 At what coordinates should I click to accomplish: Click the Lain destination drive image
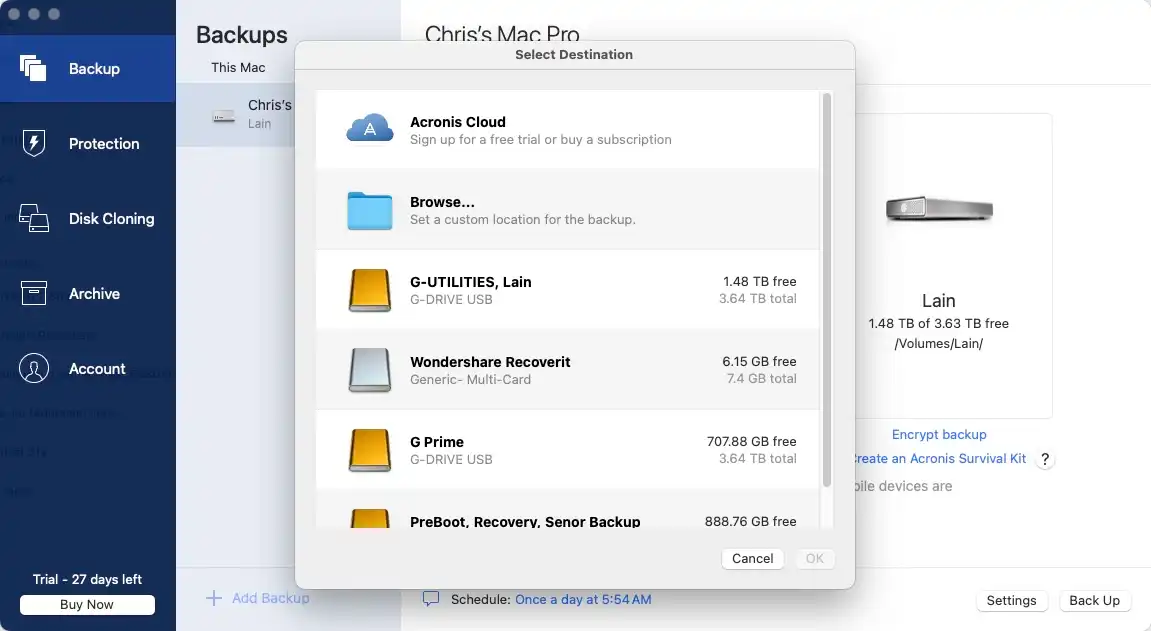pos(939,209)
